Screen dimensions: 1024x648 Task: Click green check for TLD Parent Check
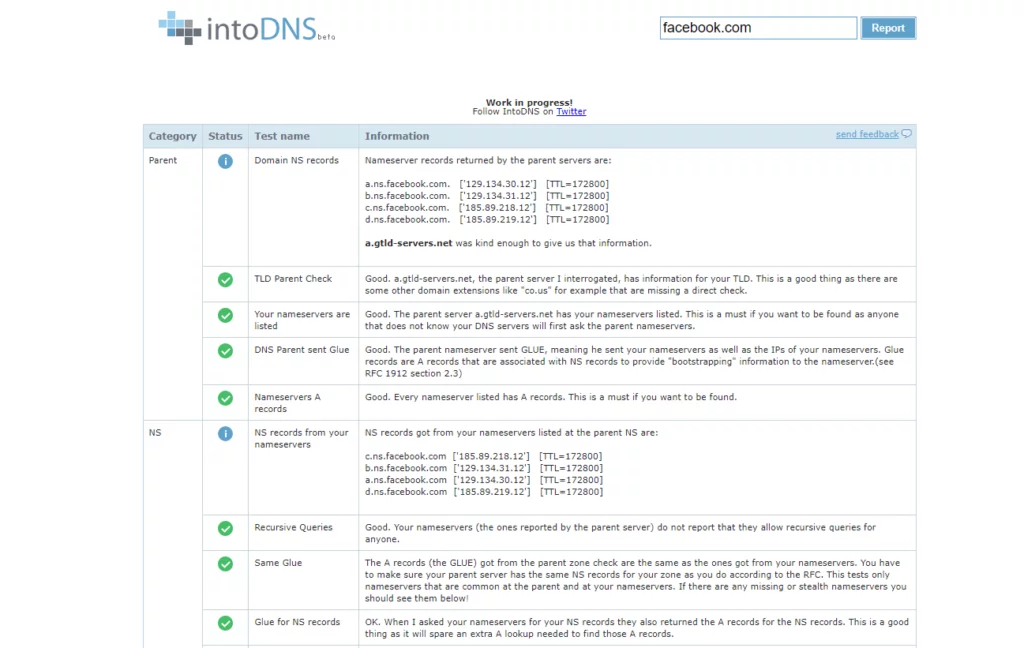[x=225, y=280]
